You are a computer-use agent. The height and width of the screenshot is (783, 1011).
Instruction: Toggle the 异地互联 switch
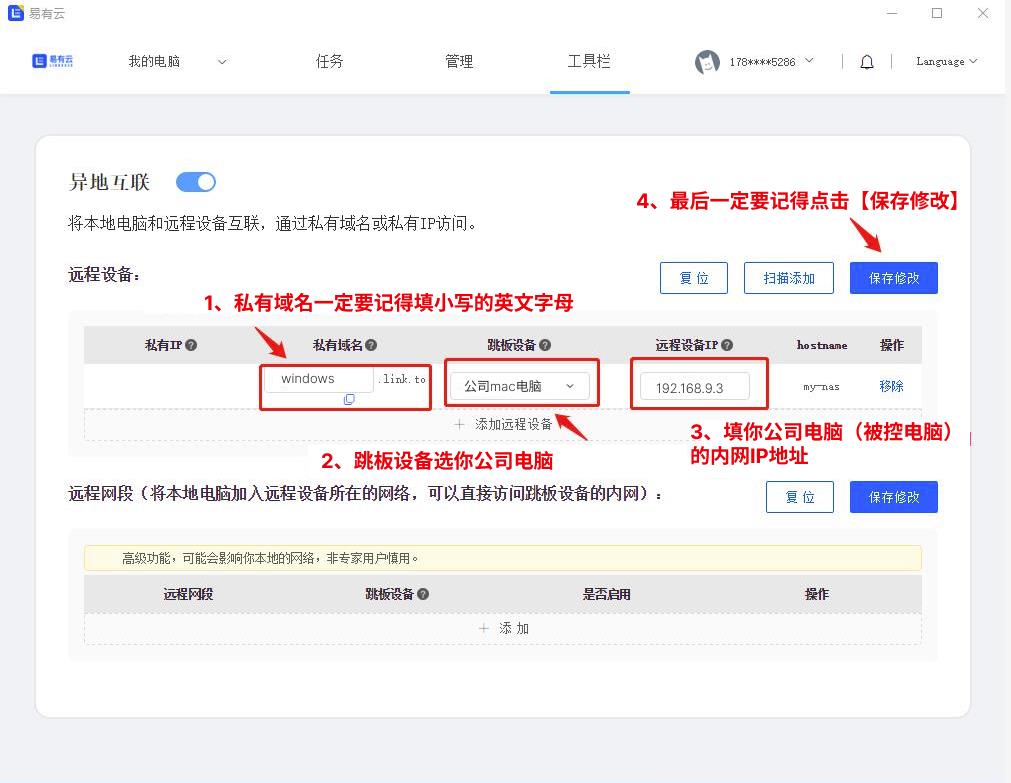(196, 183)
